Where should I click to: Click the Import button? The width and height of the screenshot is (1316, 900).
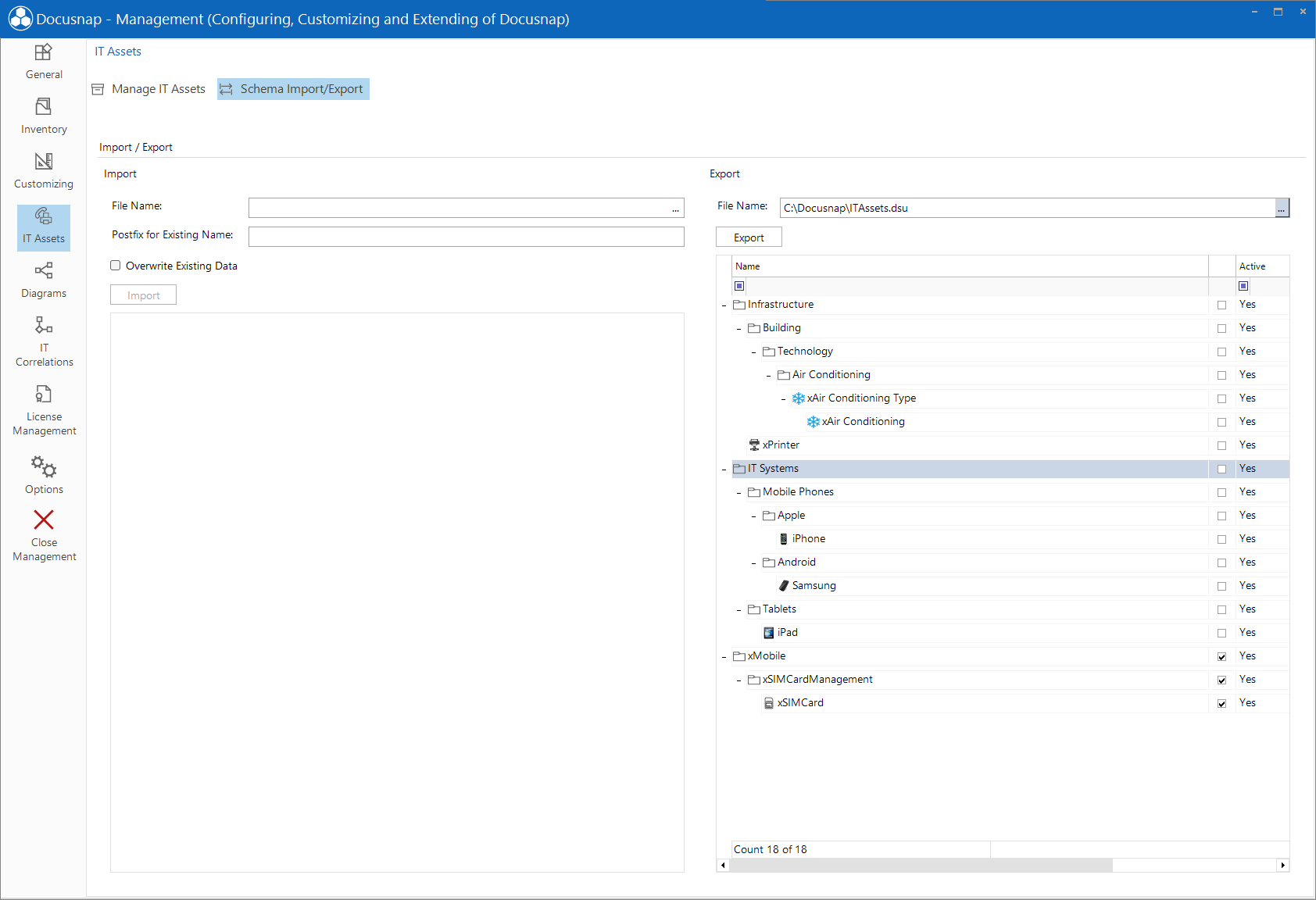[143, 295]
